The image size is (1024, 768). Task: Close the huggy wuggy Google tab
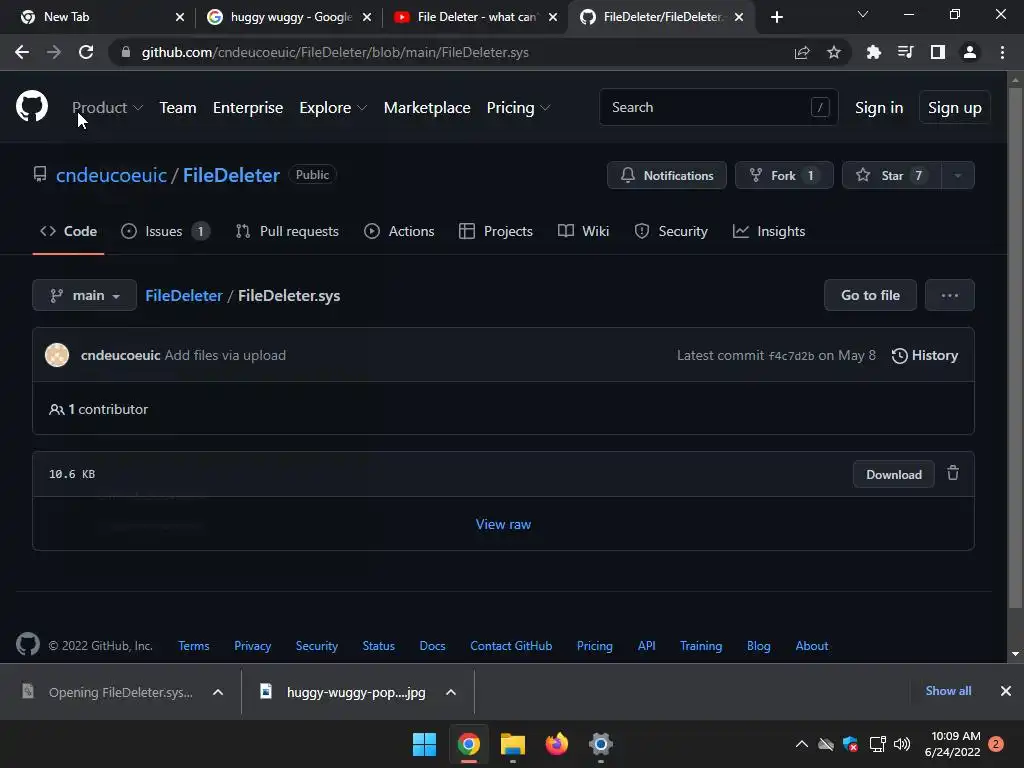click(367, 17)
